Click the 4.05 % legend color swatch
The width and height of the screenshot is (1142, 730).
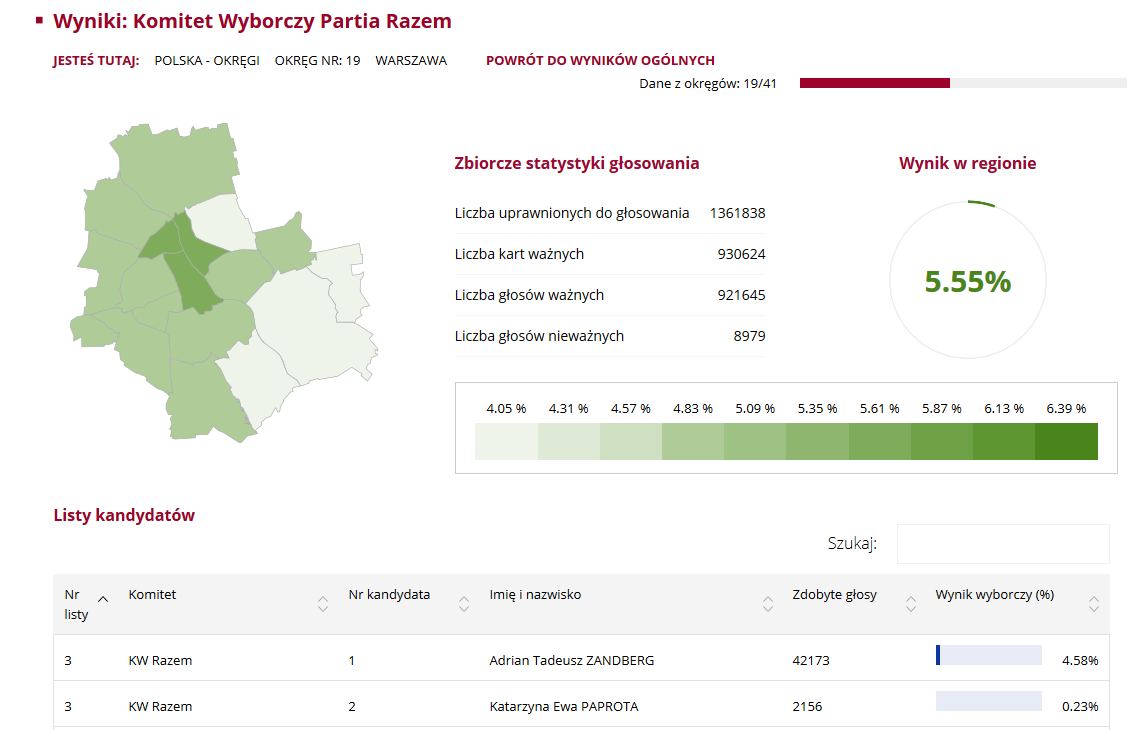506,441
